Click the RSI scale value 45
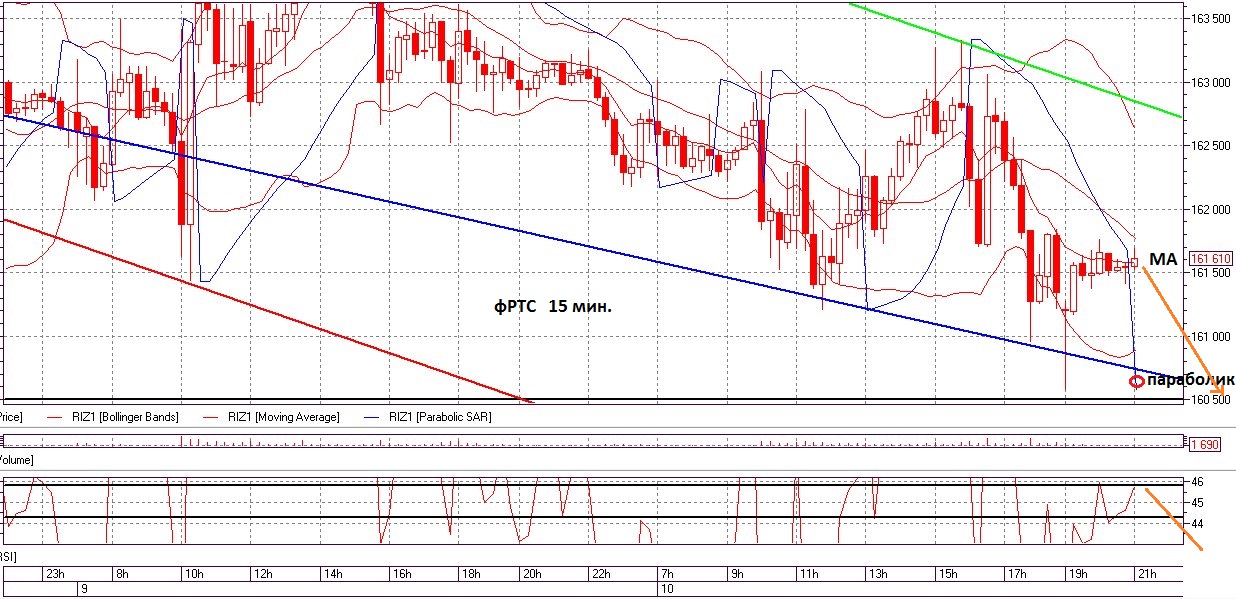1236x599 pixels. [1197, 503]
